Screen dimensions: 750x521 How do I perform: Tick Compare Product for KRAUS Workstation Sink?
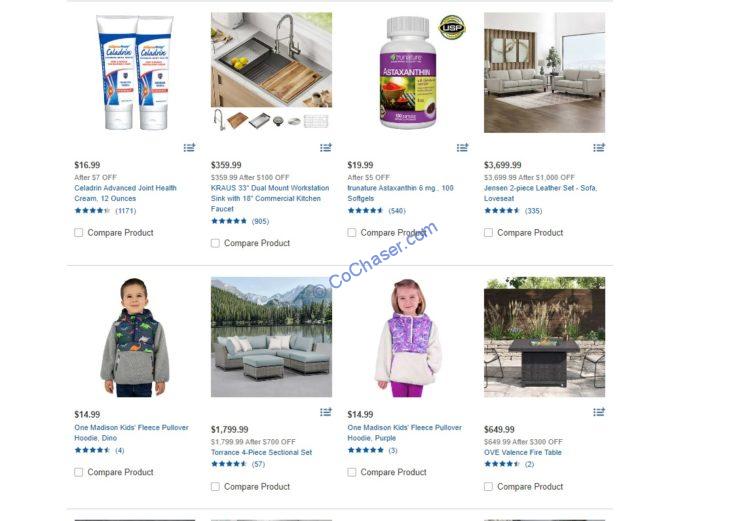[x=215, y=243]
